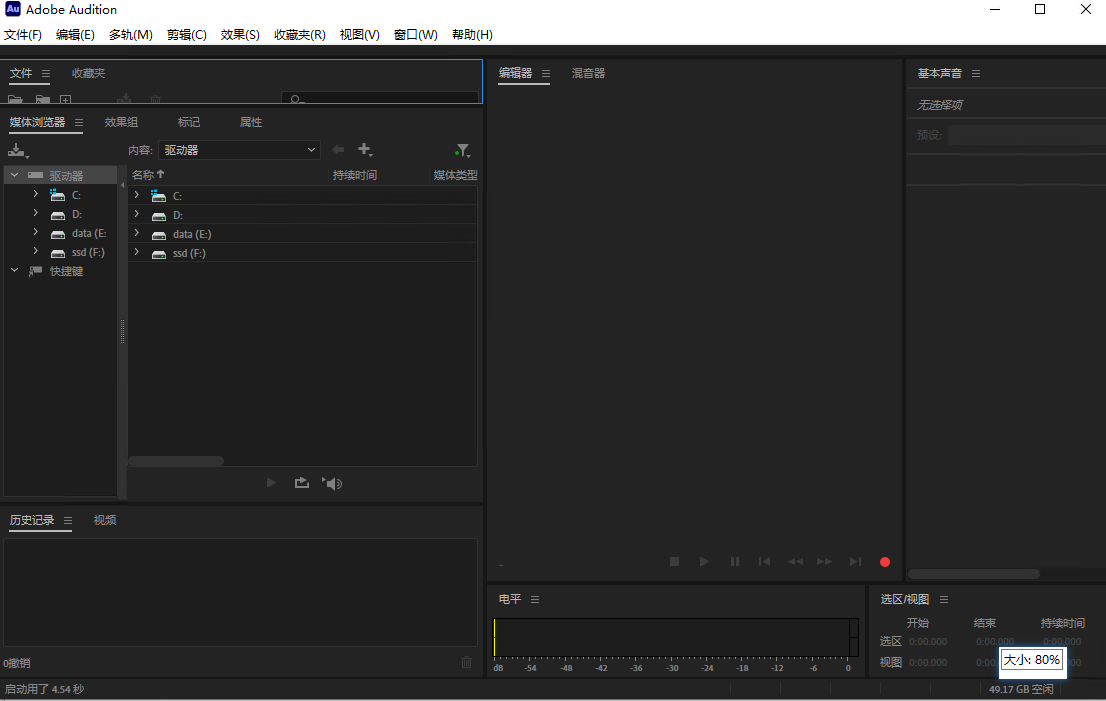
Task: Click the loop playback icon under Media Browser
Action: pyautogui.click(x=302, y=483)
